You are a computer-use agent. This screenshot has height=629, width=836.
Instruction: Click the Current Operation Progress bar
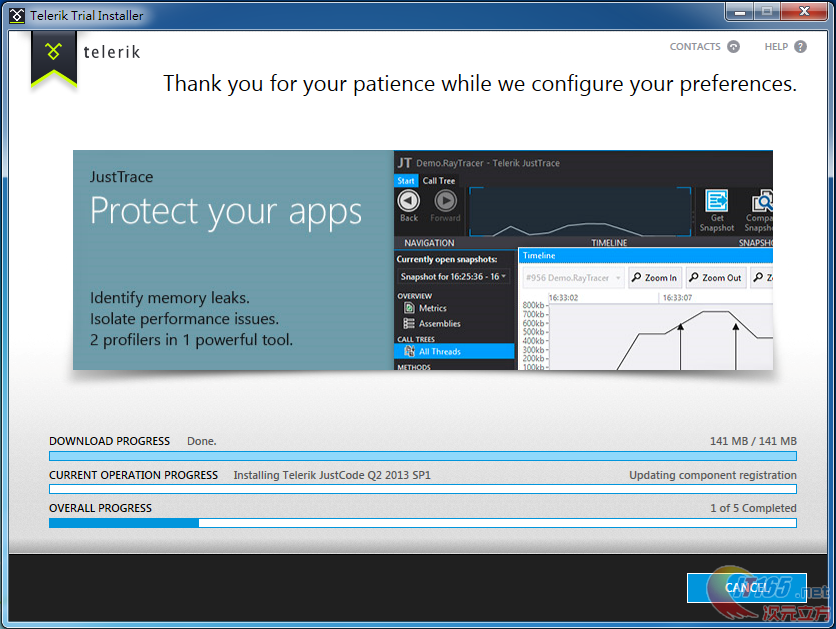click(423, 489)
